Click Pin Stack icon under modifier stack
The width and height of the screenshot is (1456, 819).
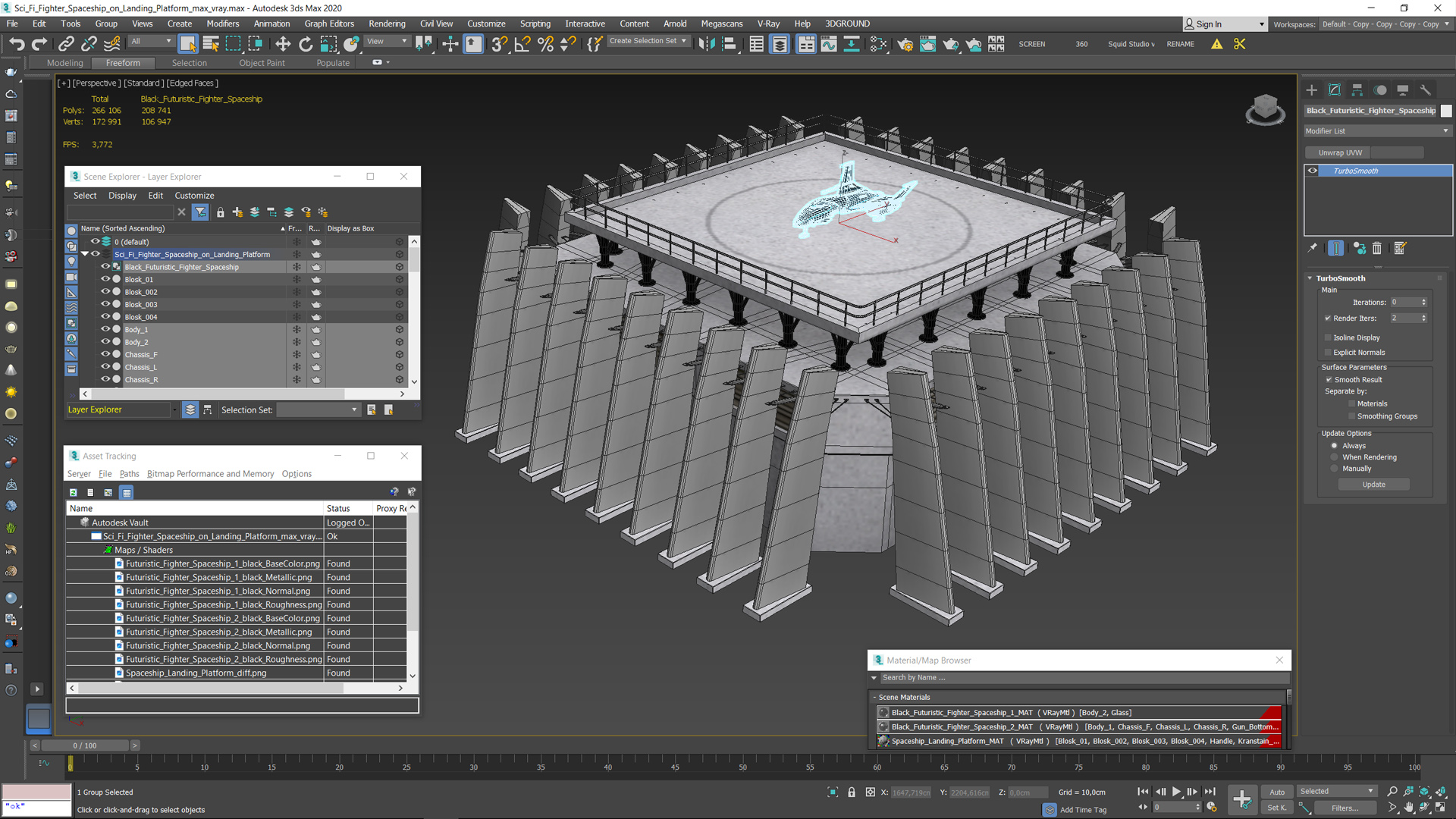click(x=1313, y=248)
